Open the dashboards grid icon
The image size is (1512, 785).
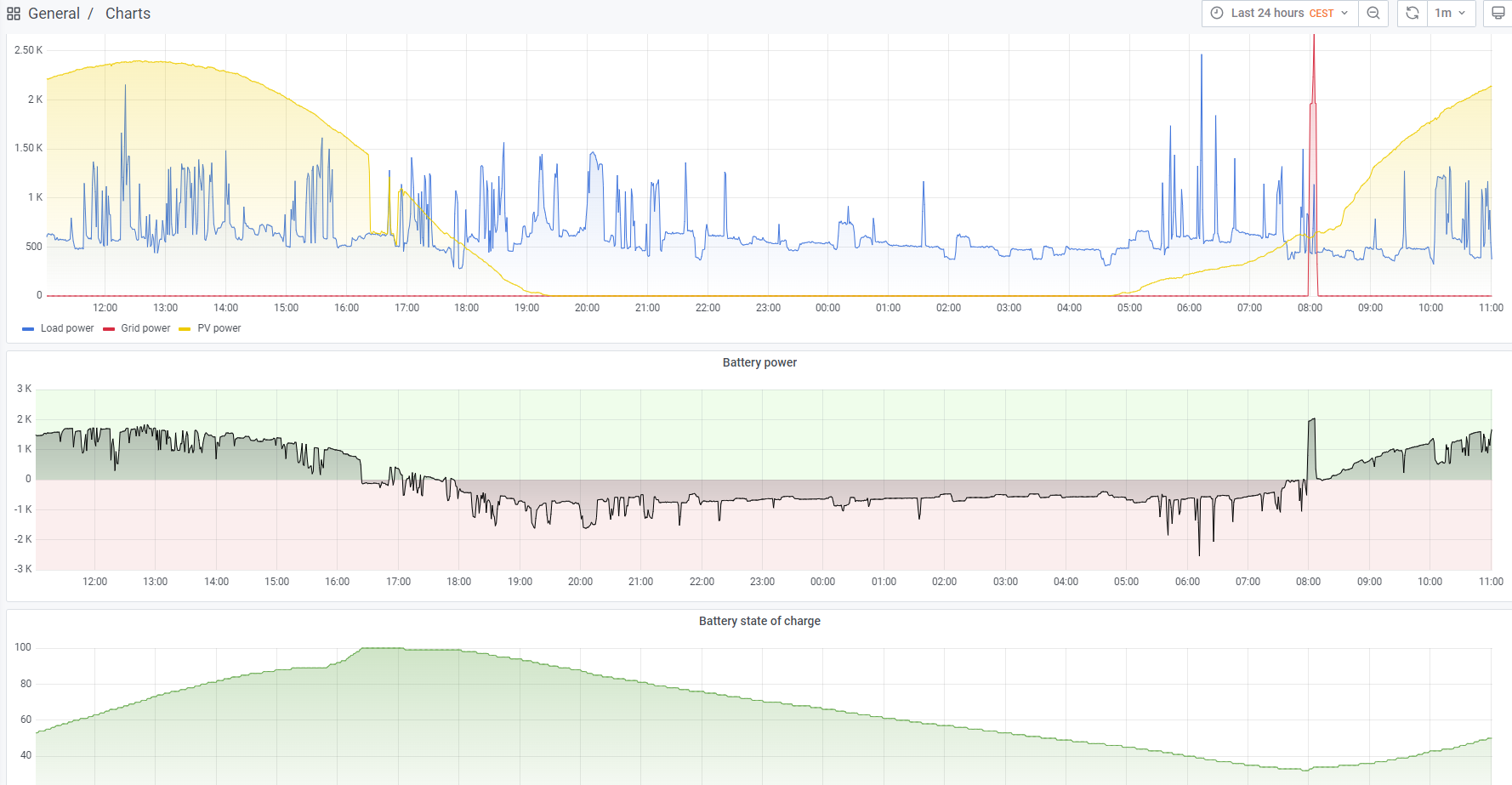pos(14,14)
